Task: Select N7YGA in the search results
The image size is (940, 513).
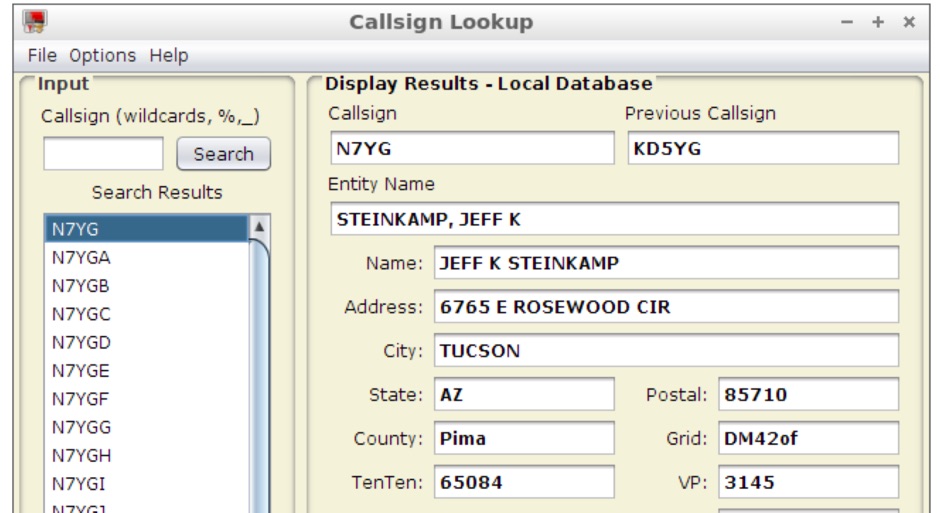Action: pyautogui.click(x=146, y=258)
